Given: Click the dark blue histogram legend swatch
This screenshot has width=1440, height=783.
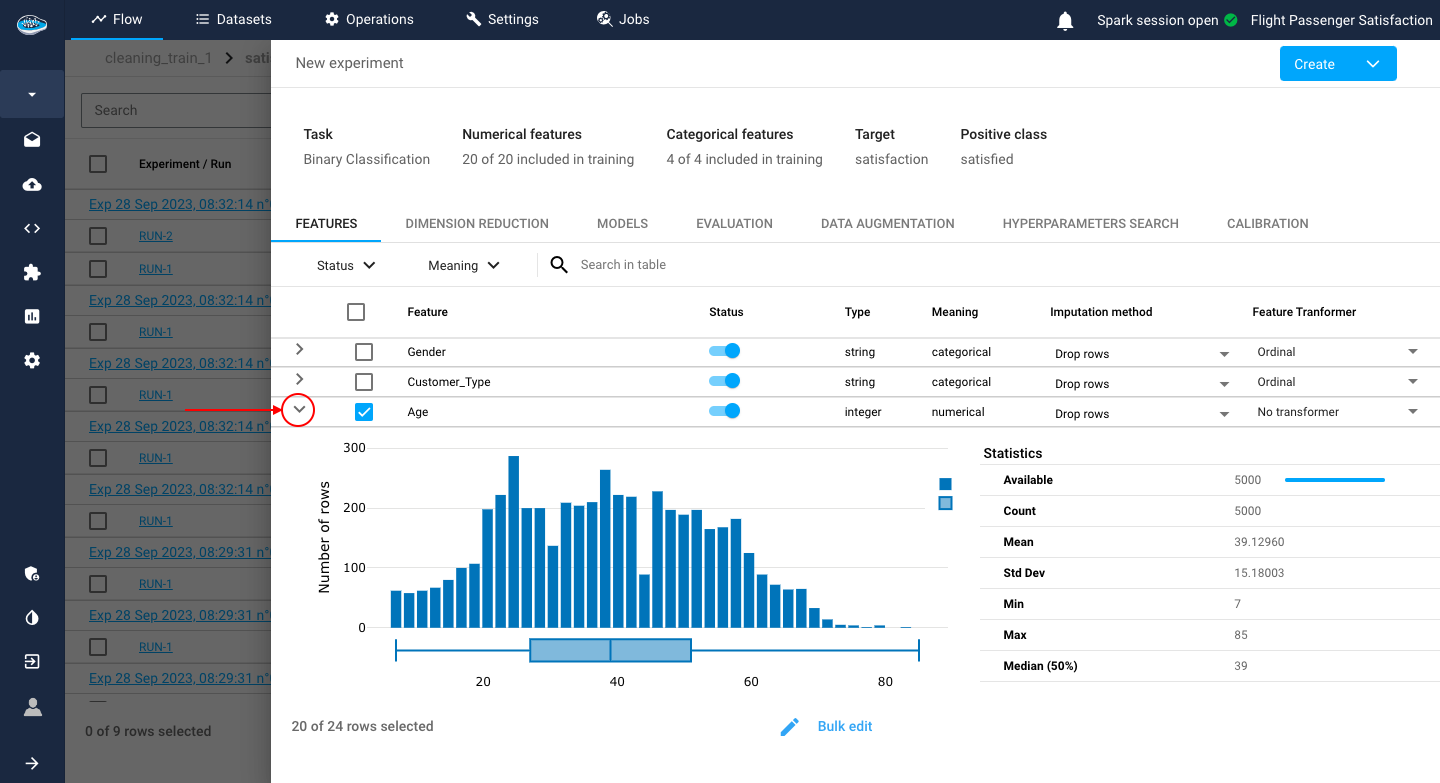Looking at the screenshot, I should click(945, 484).
